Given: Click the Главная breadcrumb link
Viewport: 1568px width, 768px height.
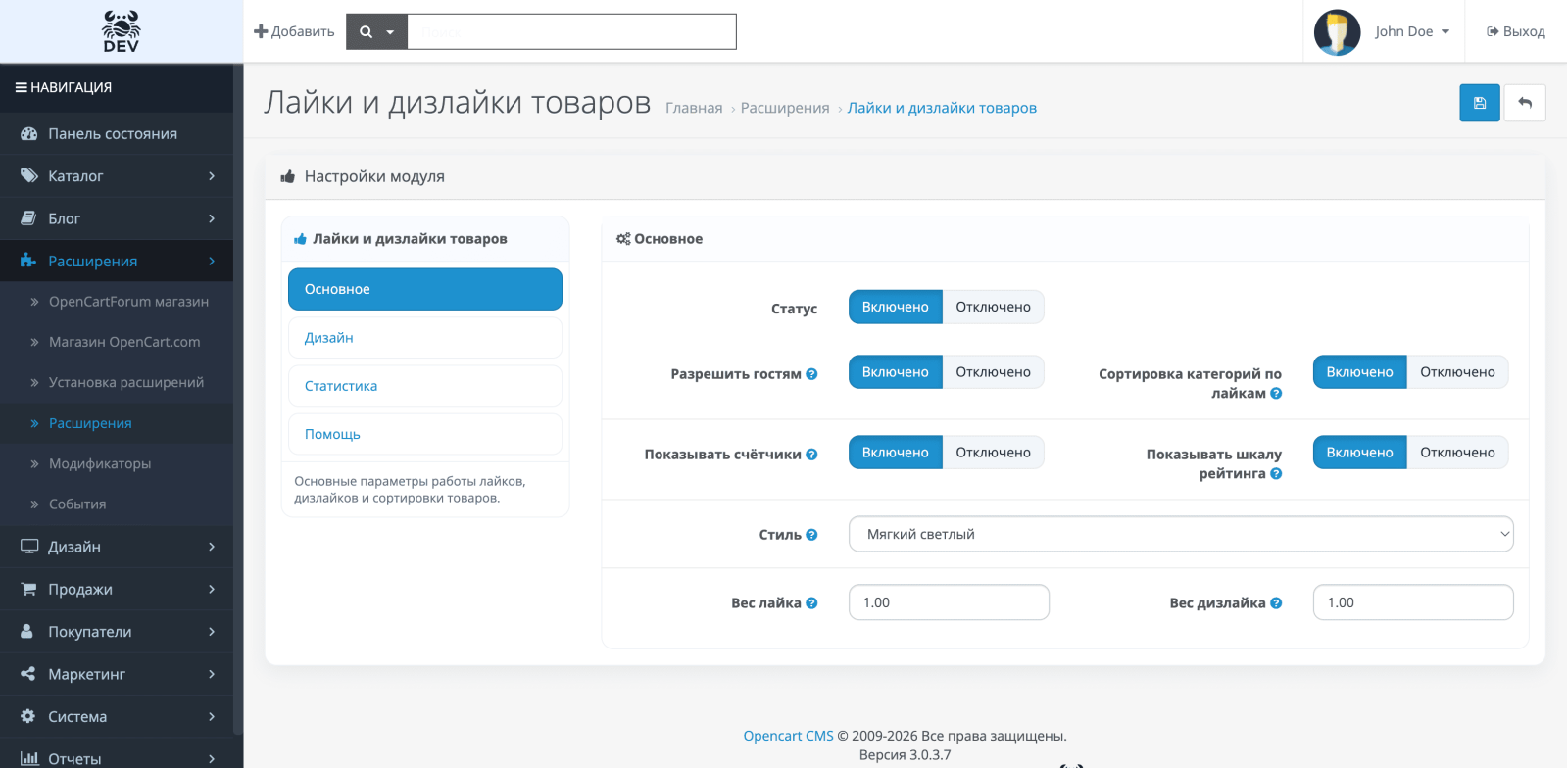Looking at the screenshot, I should [694, 108].
